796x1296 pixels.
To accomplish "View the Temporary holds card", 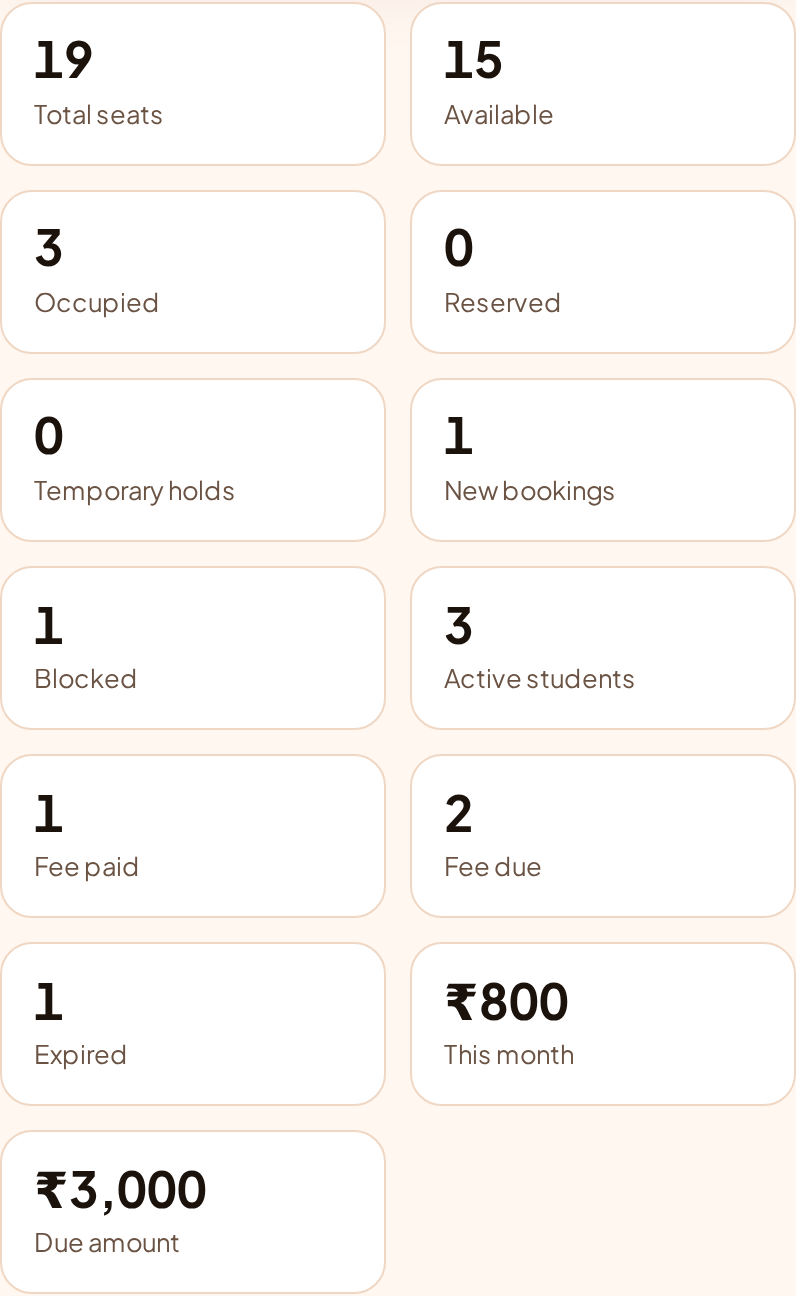I will click(193, 460).
